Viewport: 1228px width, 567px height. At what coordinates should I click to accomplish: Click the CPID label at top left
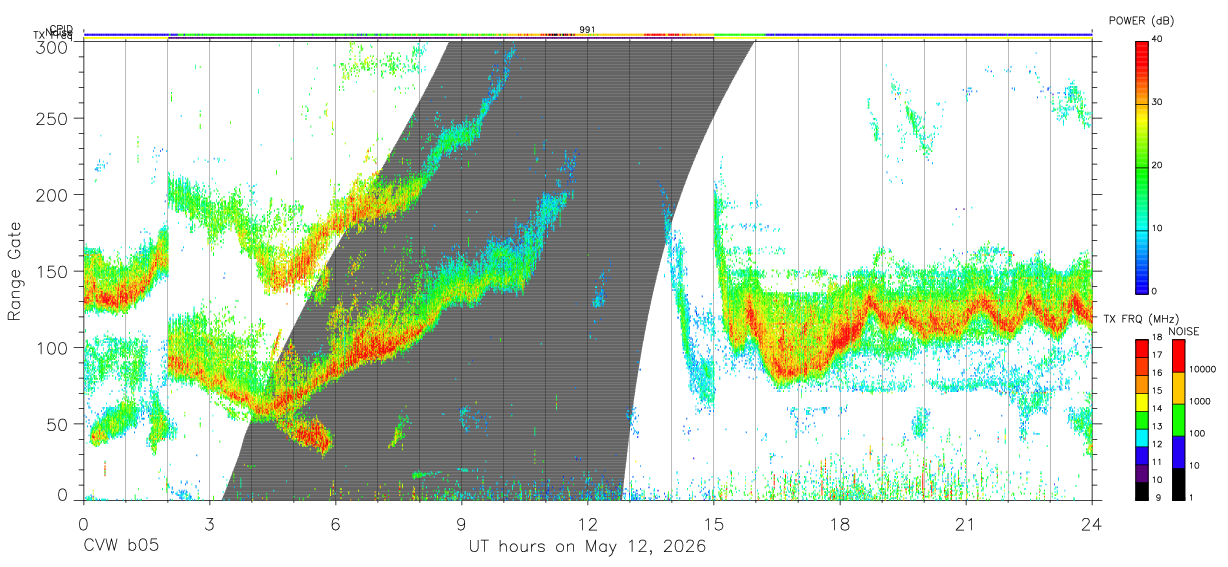61,28
